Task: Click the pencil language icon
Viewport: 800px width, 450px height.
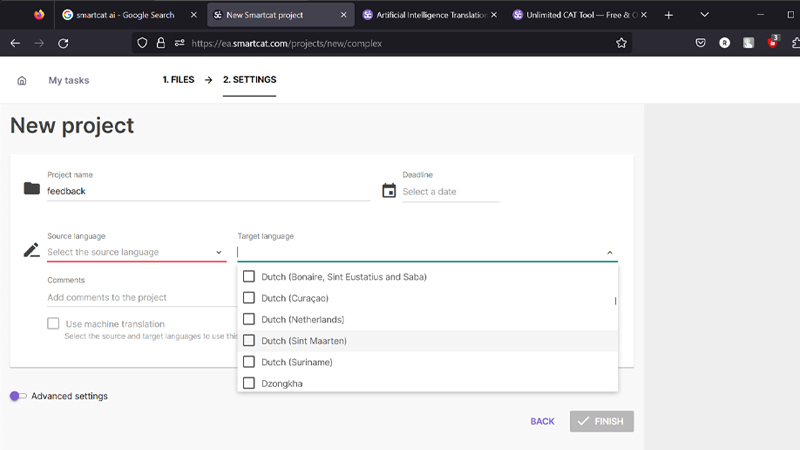Action: 32,250
